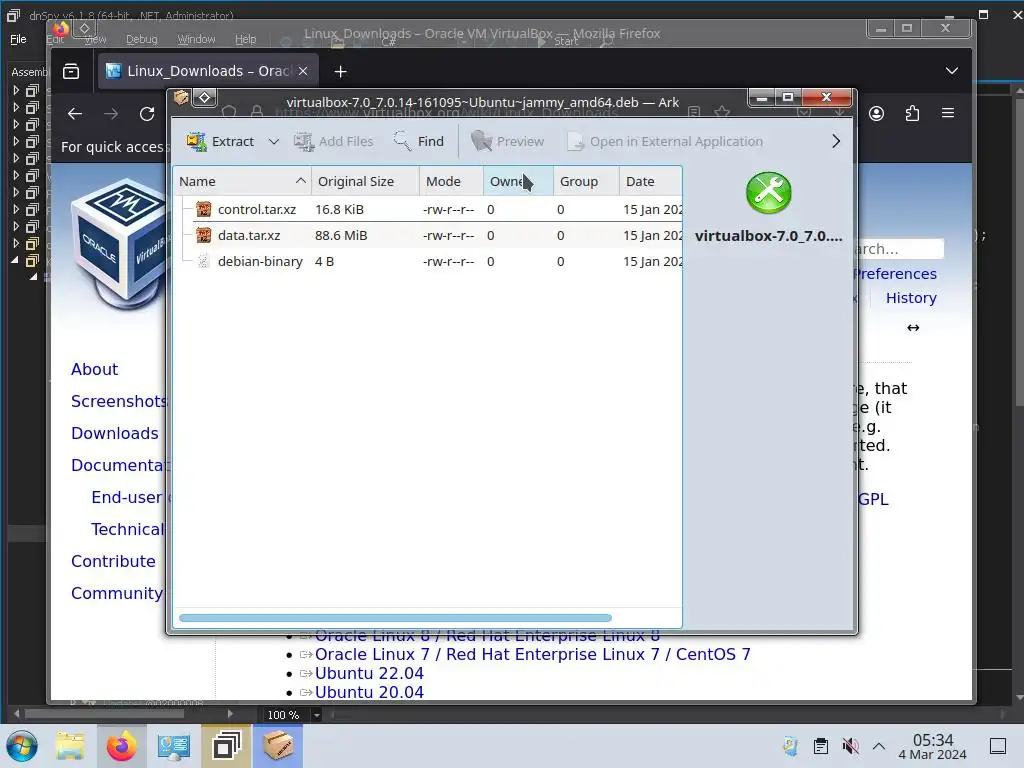Open the dnSpy taskbar icon

(226, 746)
